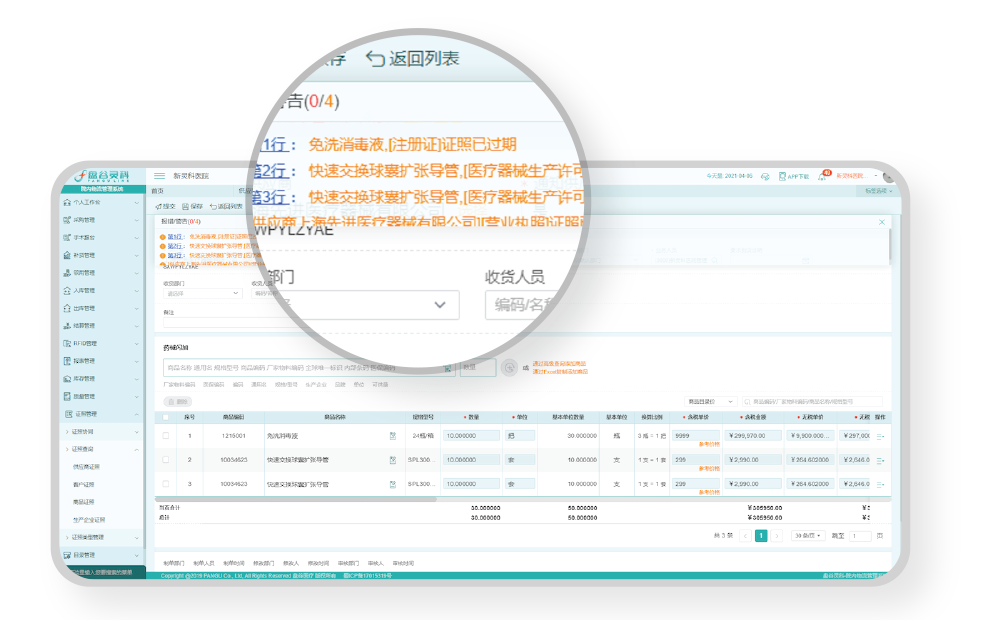Open detail icon in table row 2
The image size is (1000, 620).
pos(392,460)
